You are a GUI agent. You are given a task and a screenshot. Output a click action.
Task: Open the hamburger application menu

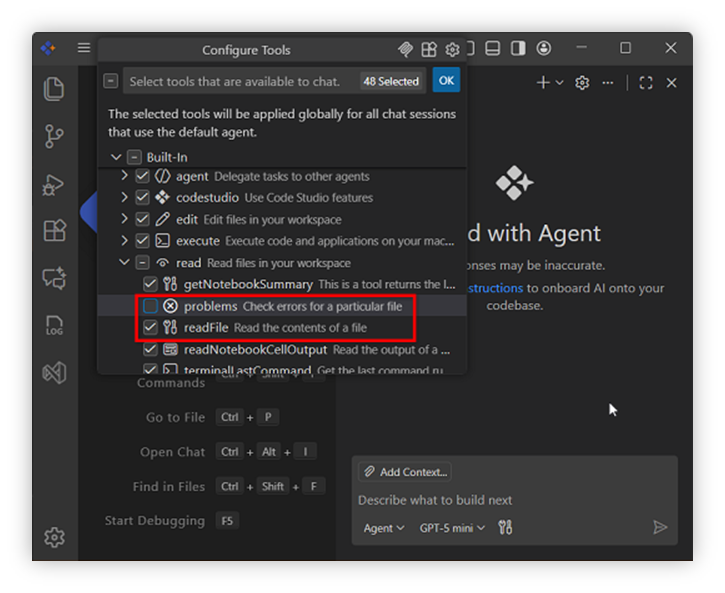[x=84, y=48]
